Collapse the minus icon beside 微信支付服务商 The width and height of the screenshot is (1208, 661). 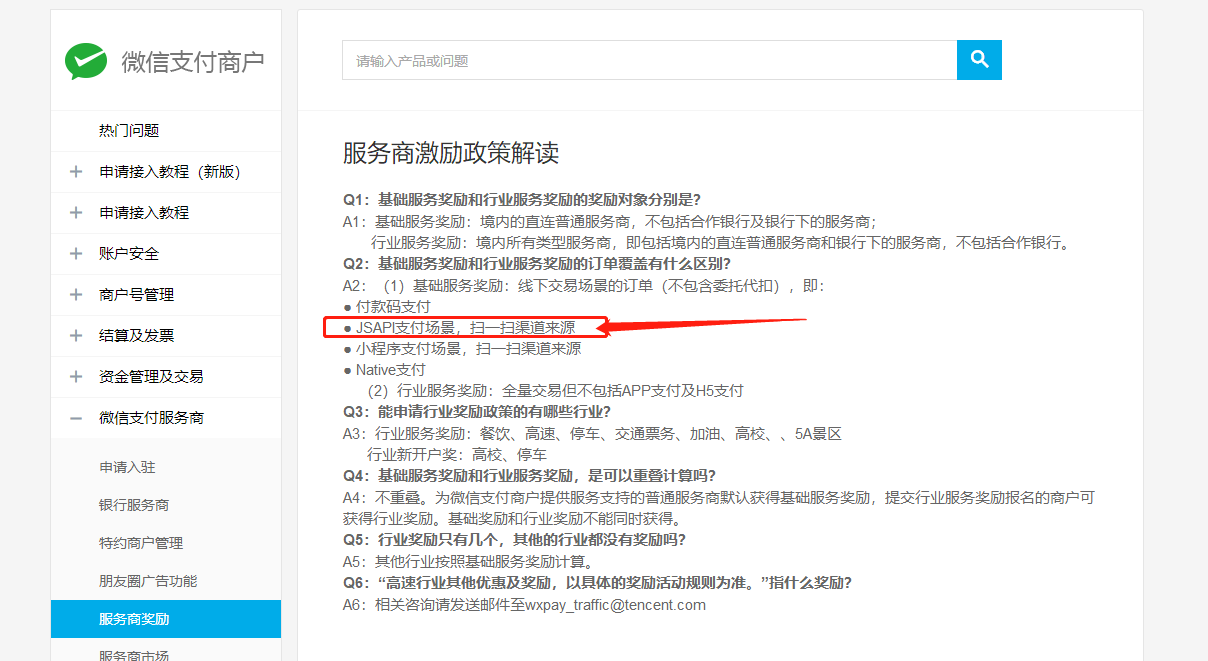tap(76, 418)
